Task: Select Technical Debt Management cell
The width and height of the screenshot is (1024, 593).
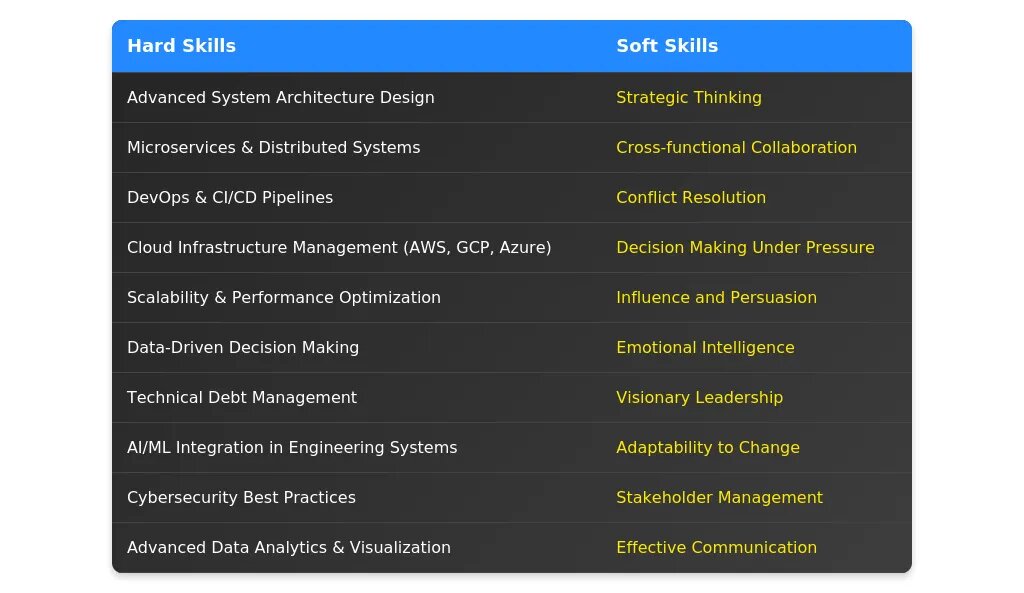Action: (241, 398)
